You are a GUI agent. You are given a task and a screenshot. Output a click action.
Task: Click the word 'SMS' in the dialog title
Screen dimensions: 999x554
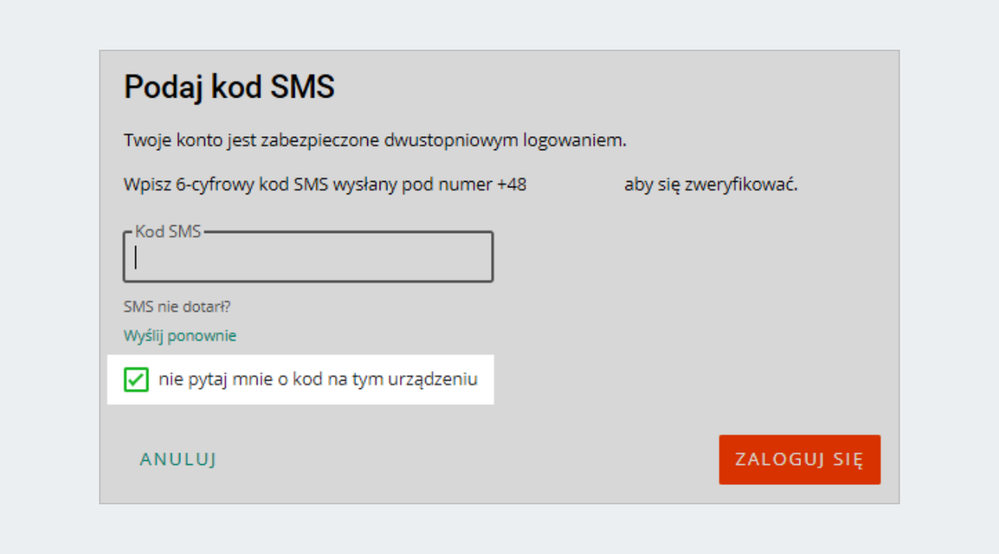(302, 87)
